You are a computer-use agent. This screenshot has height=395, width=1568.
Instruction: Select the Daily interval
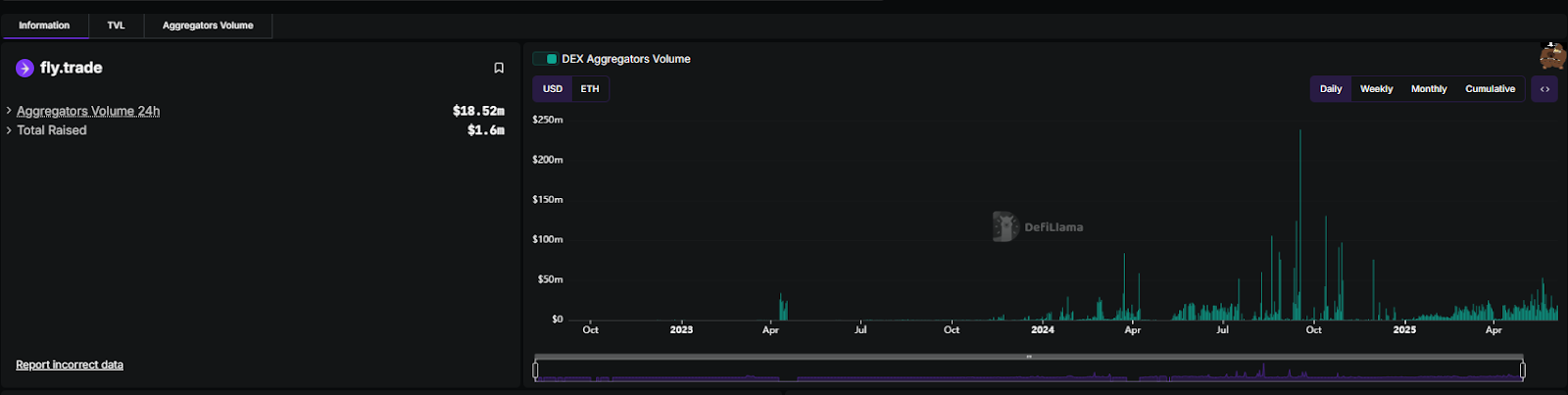click(x=1331, y=89)
